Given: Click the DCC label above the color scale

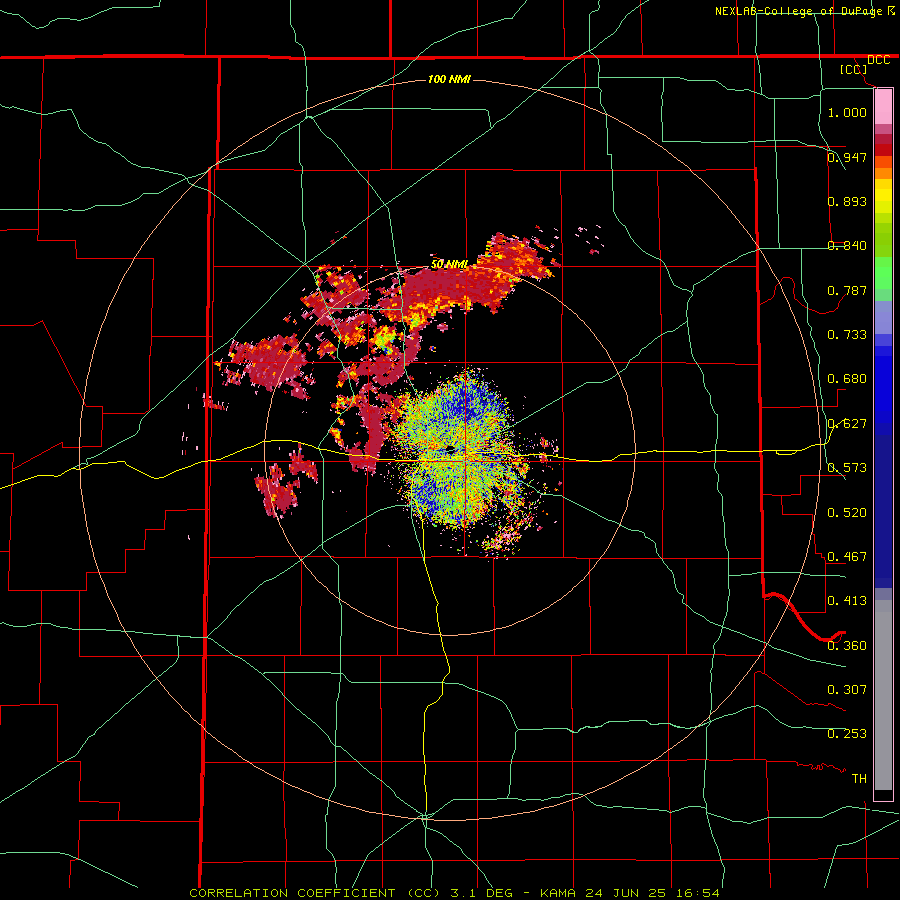Looking at the screenshot, I should click(x=878, y=60).
